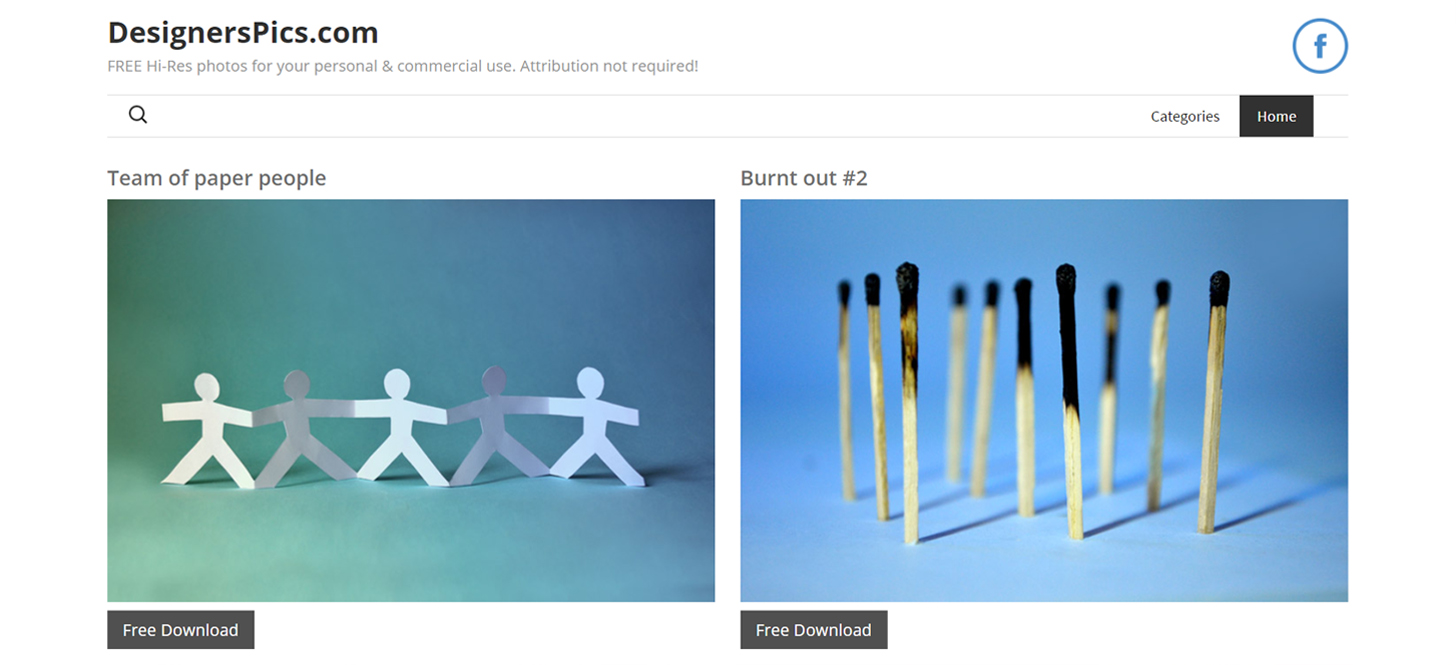Go to the Home tab

coord(1276,116)
